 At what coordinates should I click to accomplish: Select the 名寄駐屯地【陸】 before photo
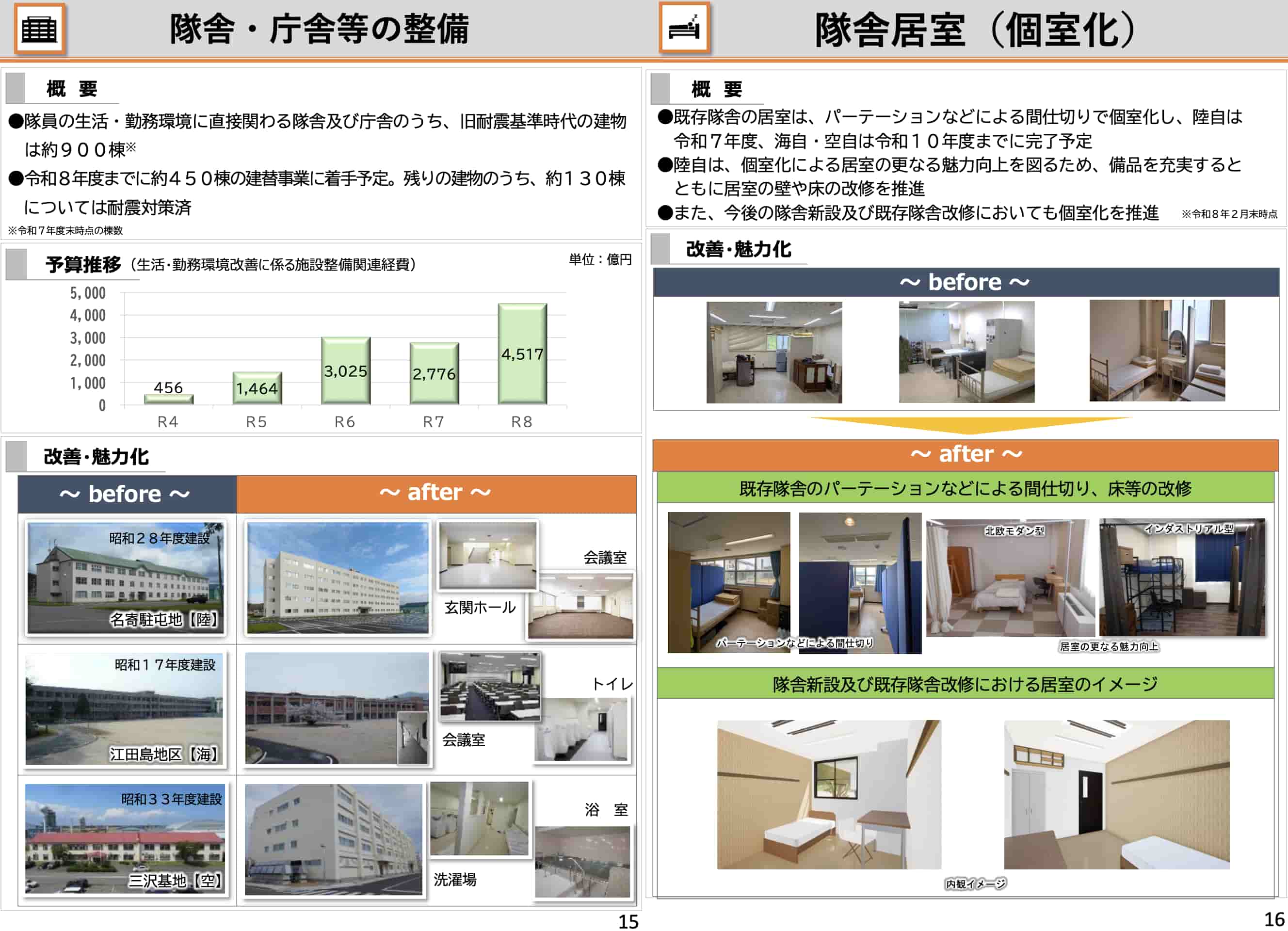point(125,578)
